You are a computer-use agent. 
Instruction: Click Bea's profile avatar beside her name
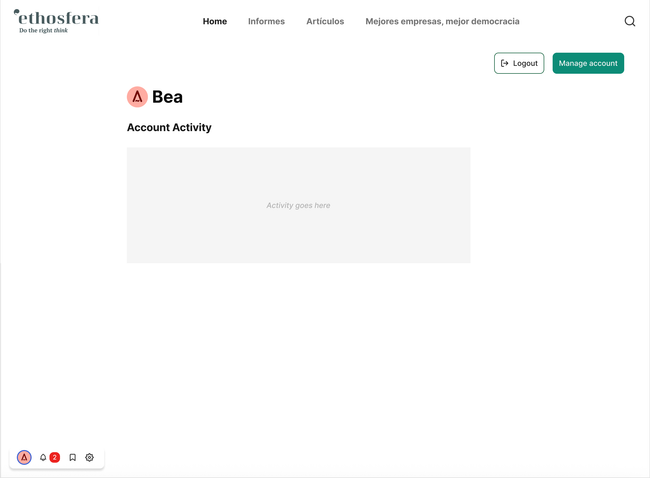[x=137, y=97]
